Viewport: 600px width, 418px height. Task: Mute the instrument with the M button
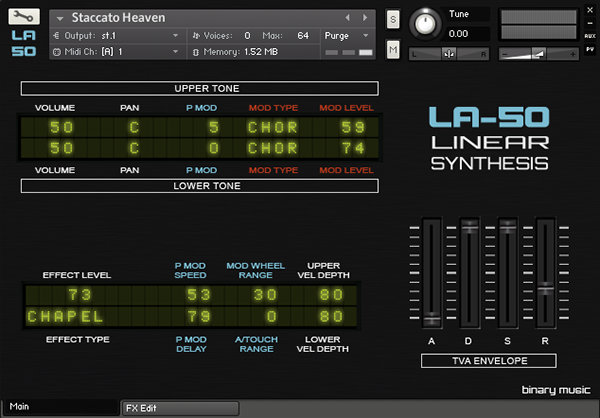[393, 49]
